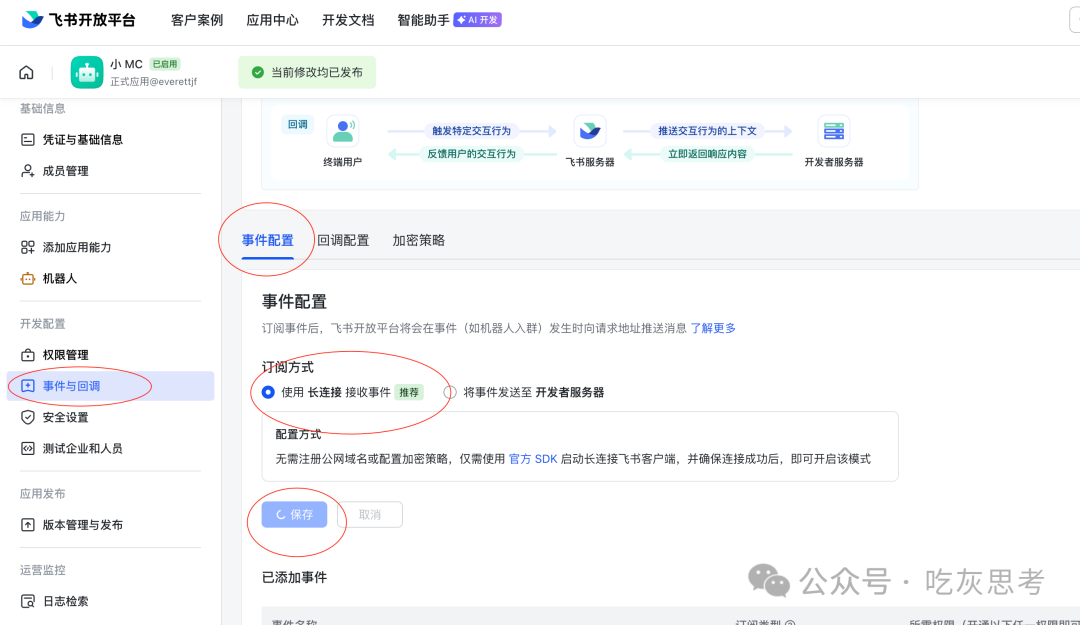
Task: Click the 飞书开放平台 logo icon
Action: coord(32,19)
